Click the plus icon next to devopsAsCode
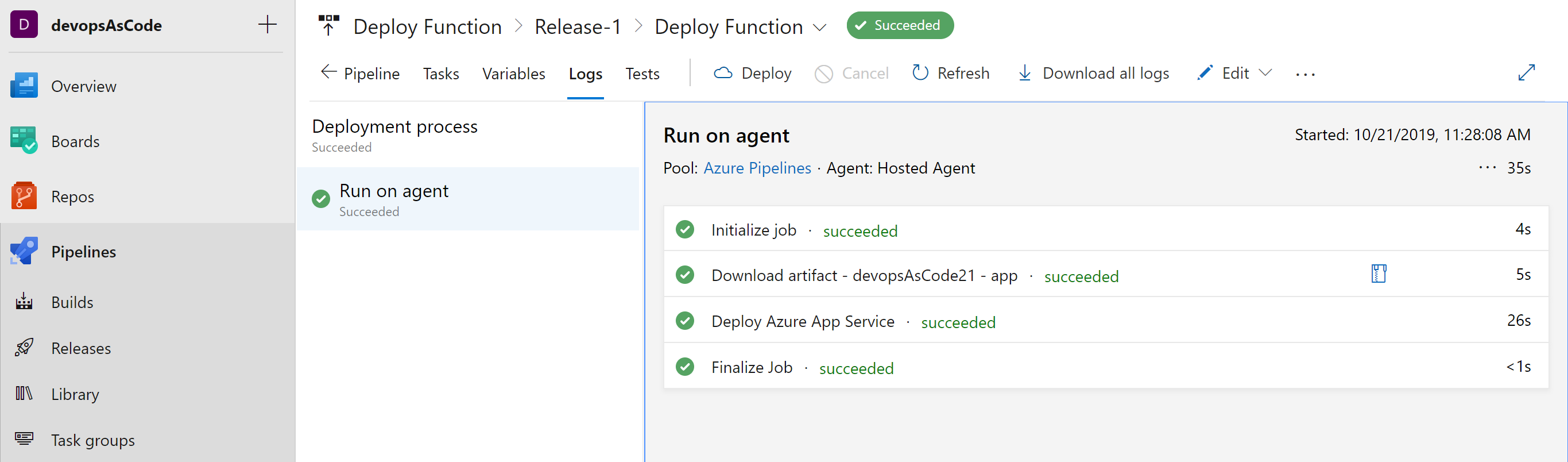This screenshot has width=1568, height=462. (x=267, y=25)
